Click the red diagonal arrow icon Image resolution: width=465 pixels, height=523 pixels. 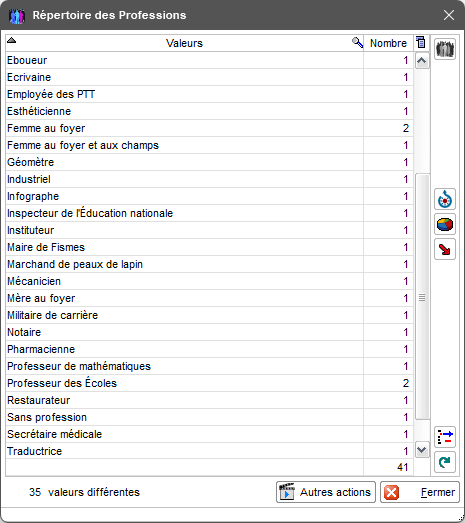click(x=445, y=249)
